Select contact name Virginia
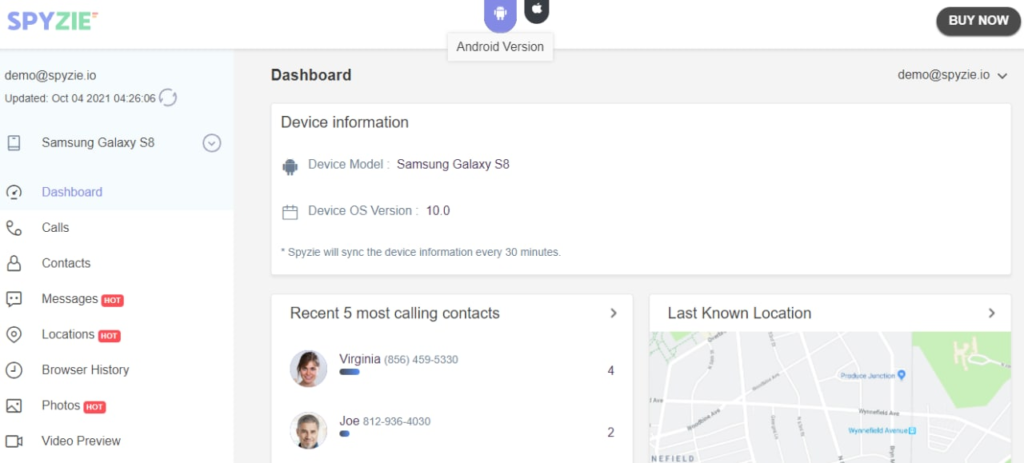This screenshot has height=463, width=1024. [x=360, y=359]
